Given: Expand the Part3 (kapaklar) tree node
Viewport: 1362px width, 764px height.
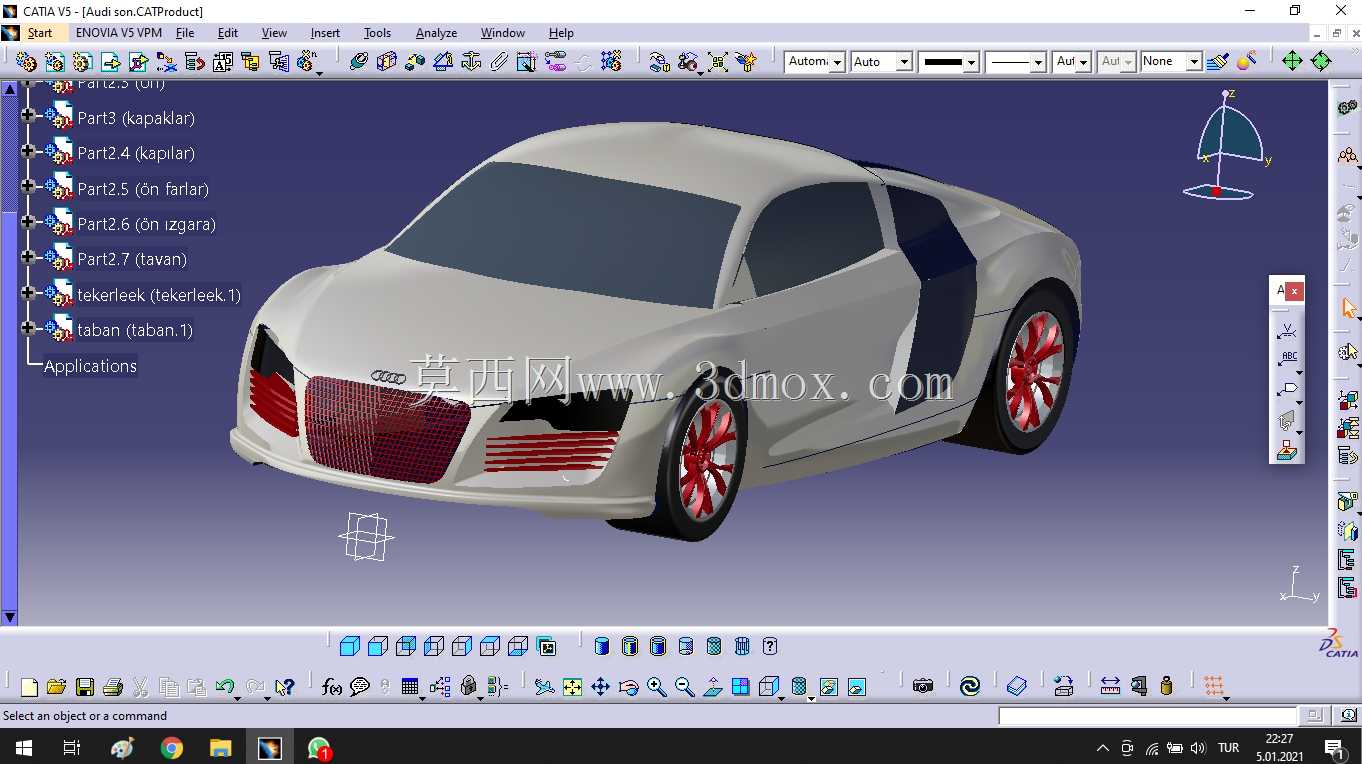Looking at the screenshot, I should (x=28, y=115).
